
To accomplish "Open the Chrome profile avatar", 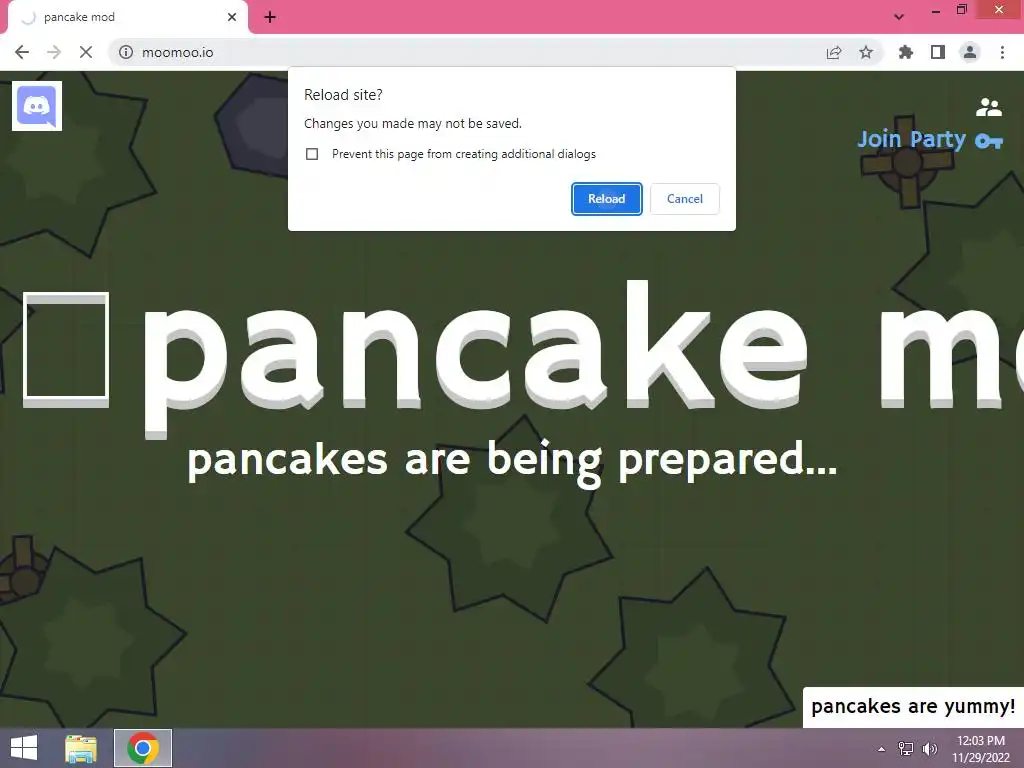I will coord(970,52).
